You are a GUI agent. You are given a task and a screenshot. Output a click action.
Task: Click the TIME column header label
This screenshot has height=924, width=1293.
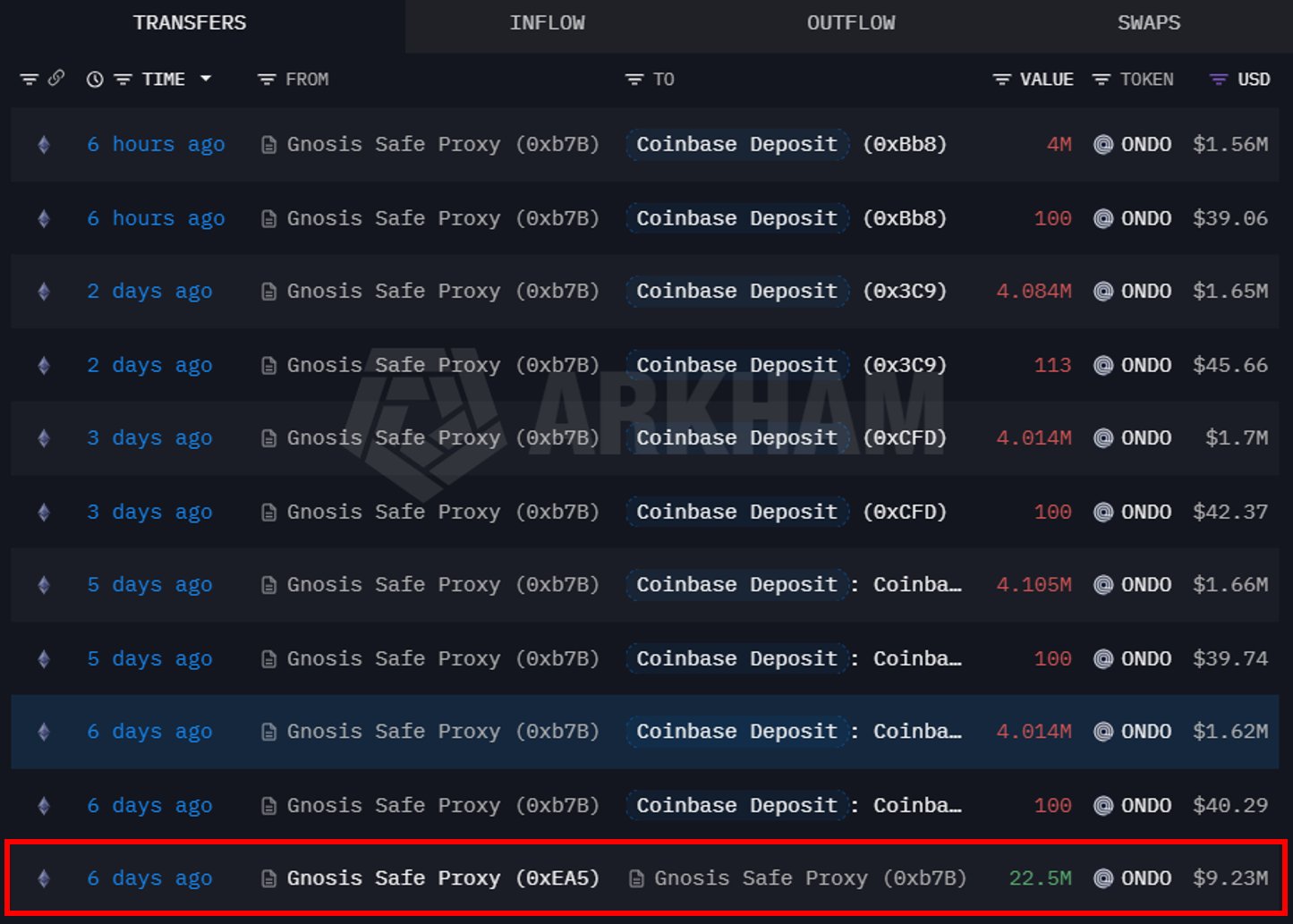coord(164,80)
